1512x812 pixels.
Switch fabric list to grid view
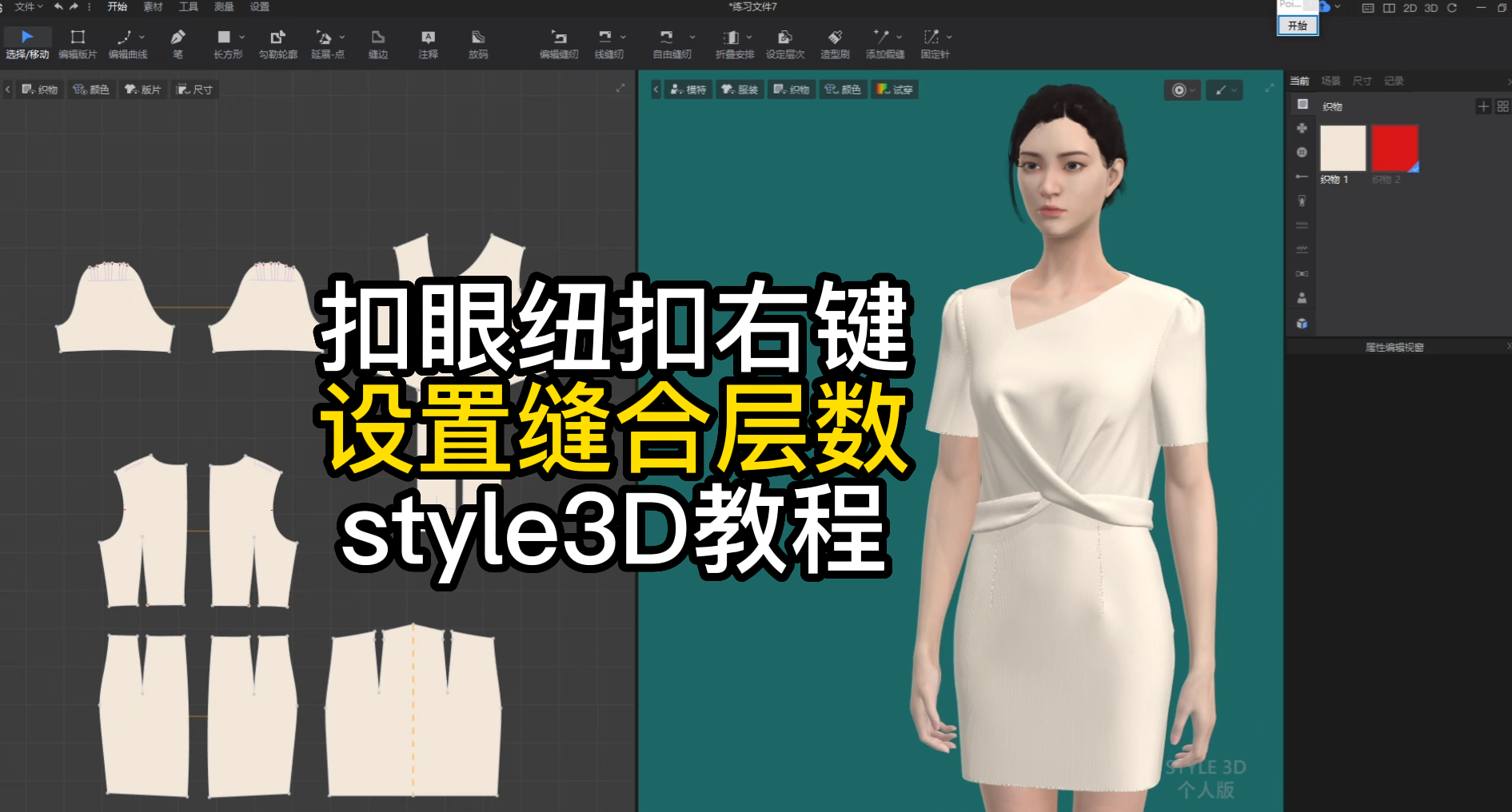click(1503, 106)
